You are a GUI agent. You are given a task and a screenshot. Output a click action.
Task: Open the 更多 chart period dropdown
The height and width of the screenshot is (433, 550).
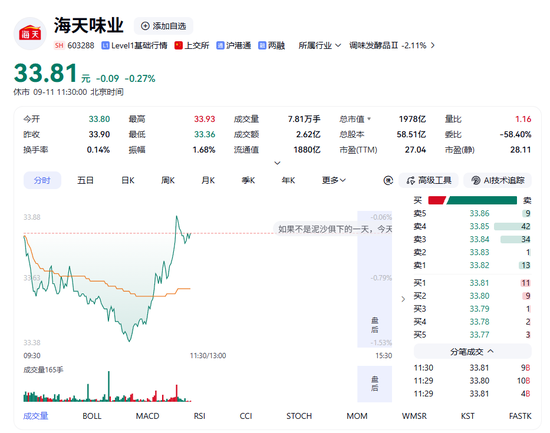[334, 180]
